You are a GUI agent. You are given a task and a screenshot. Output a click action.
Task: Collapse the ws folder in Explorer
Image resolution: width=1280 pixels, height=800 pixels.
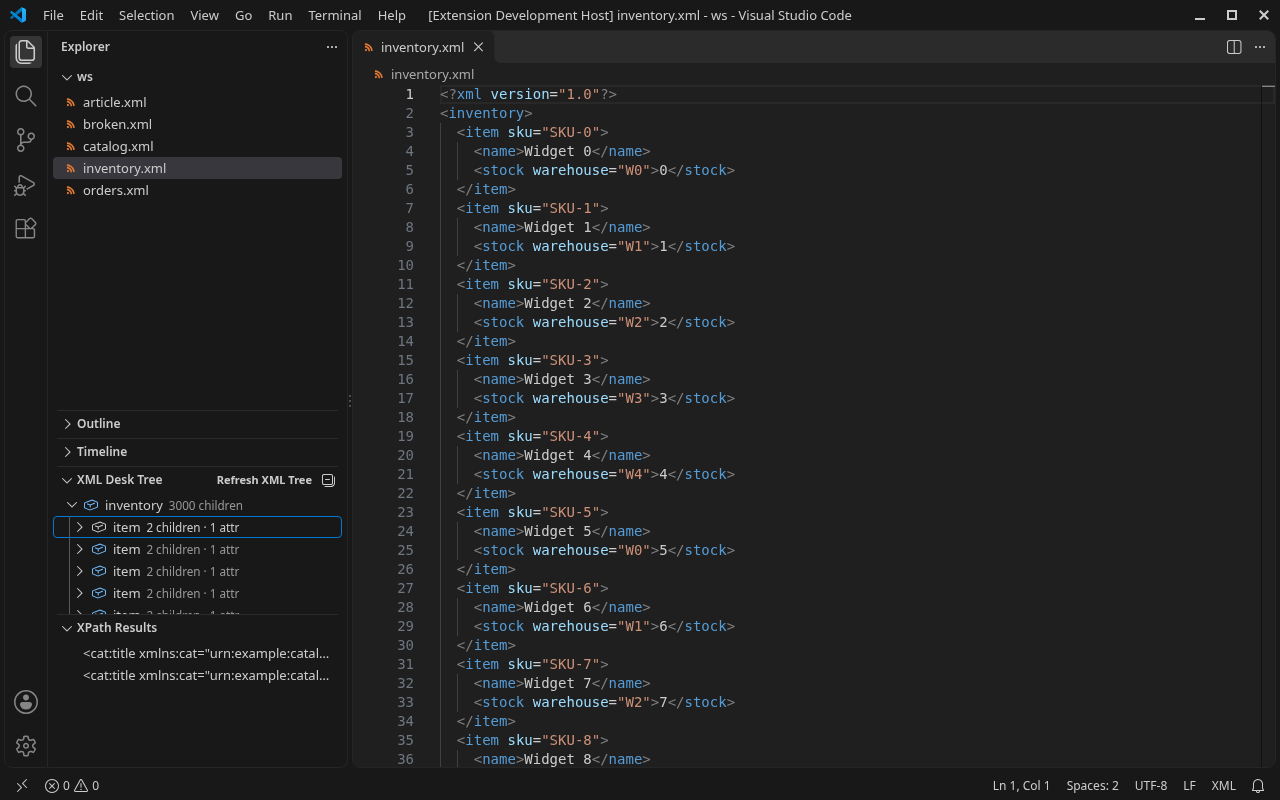coord(67,77)
